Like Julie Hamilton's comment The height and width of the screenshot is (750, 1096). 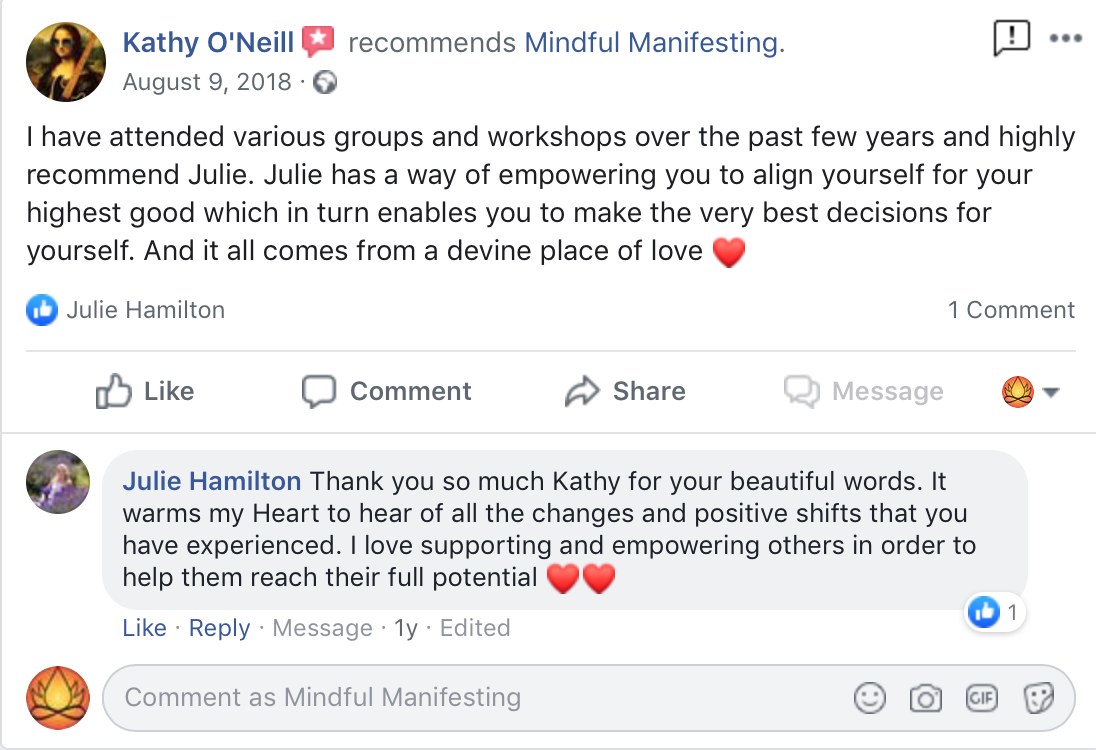point(144,628)
